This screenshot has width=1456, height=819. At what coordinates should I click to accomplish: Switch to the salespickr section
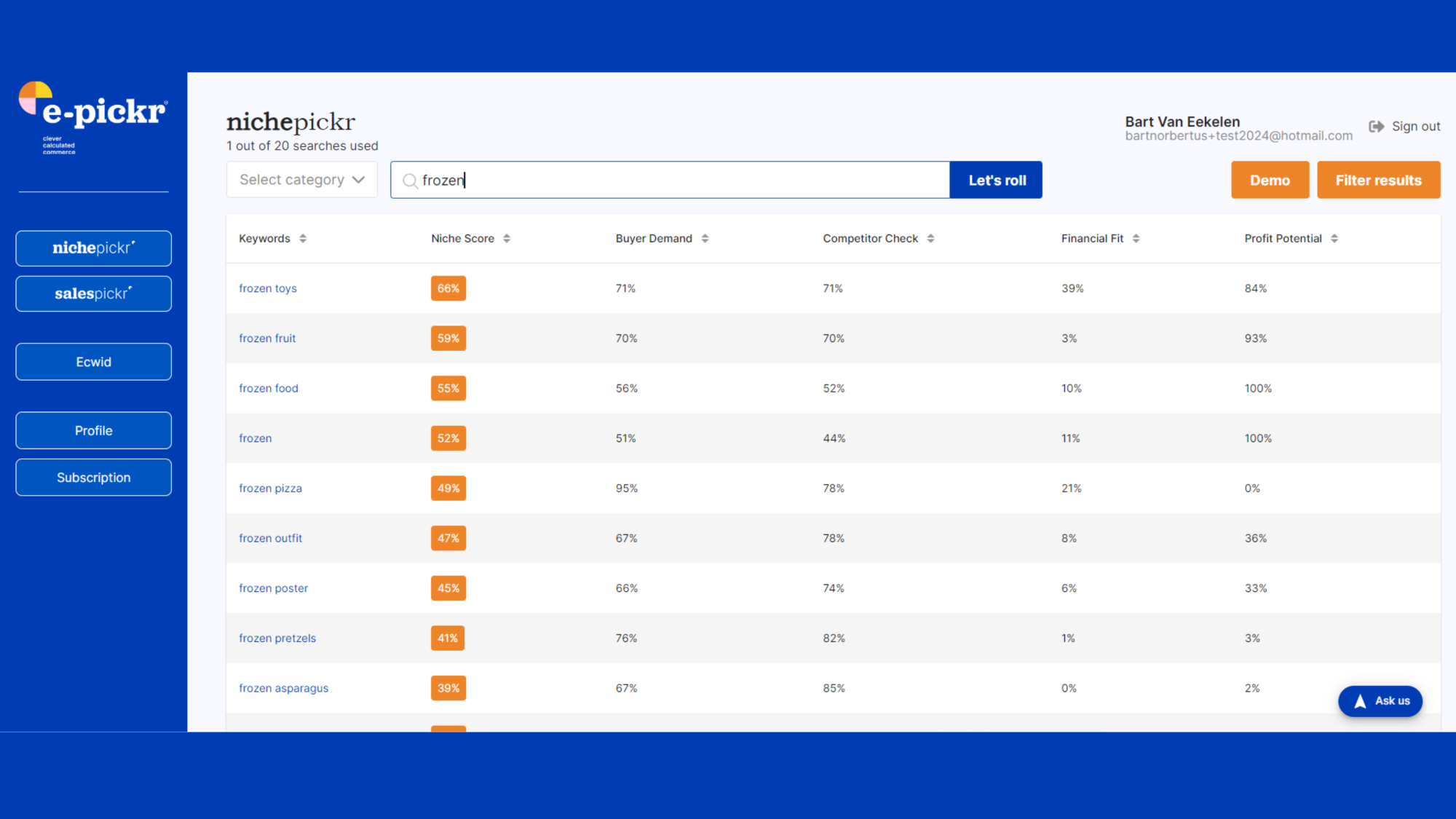[93, 293]
